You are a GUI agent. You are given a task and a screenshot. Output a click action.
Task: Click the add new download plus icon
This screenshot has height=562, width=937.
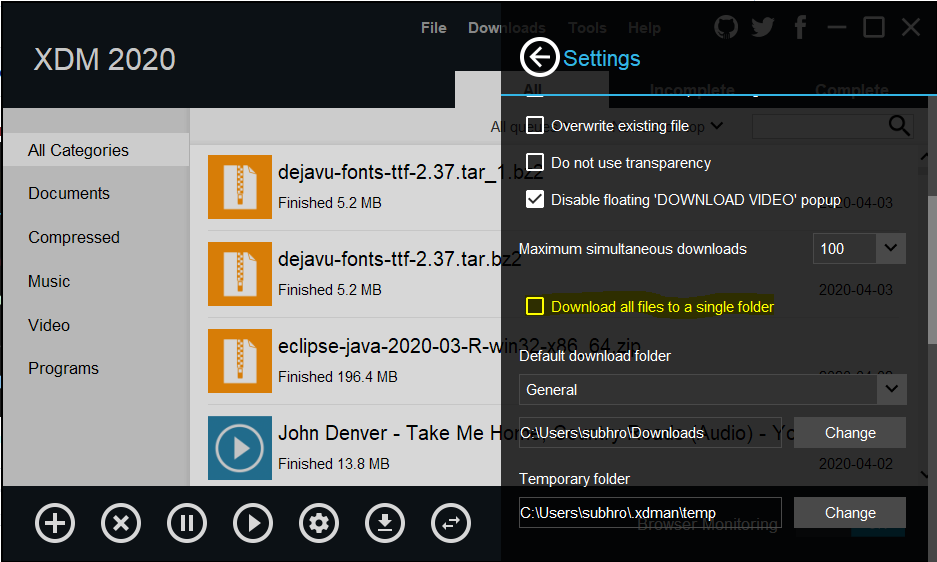55,523
